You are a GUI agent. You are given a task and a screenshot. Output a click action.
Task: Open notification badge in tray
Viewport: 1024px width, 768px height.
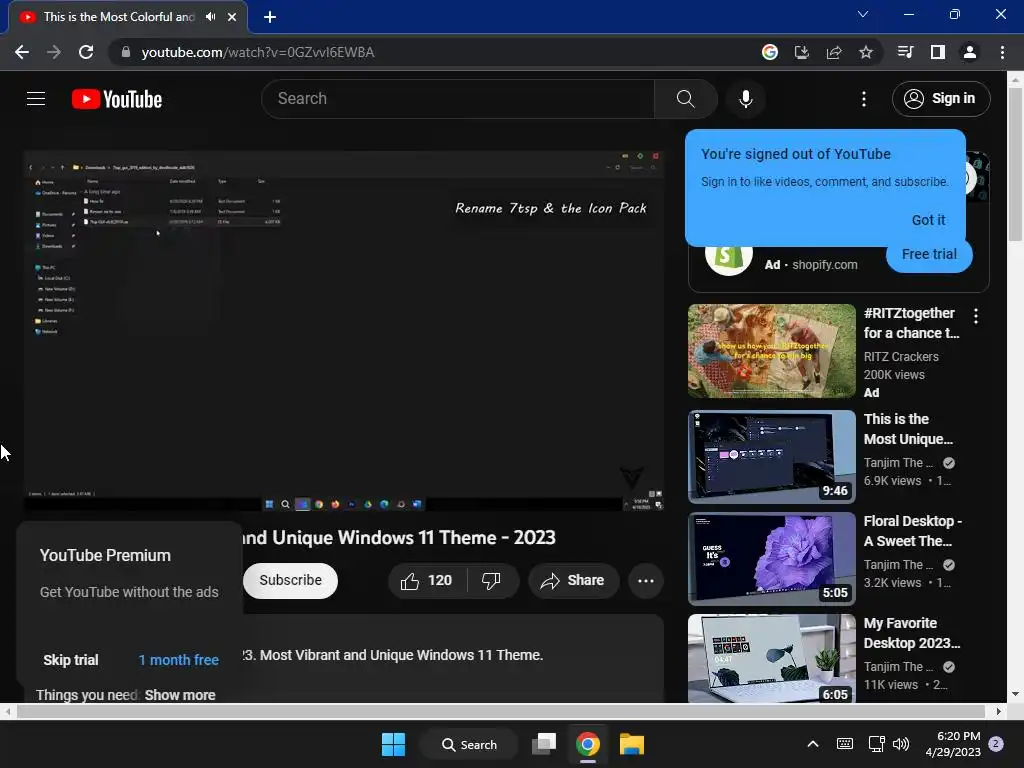[996, 744]
